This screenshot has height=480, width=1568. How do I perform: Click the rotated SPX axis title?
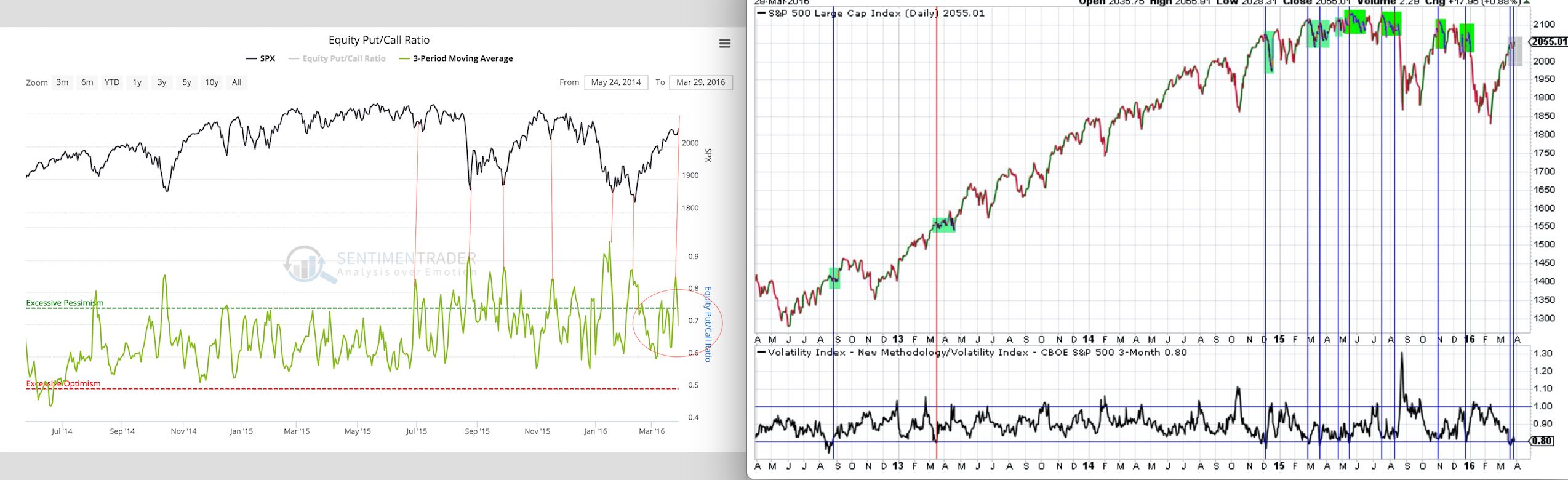(708, 155)
